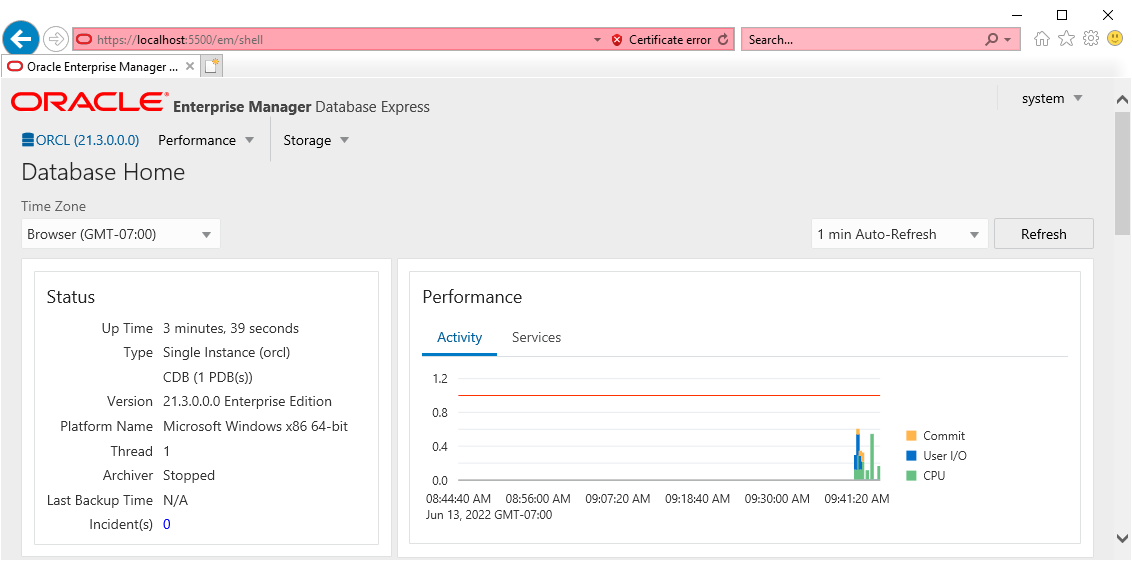Image resolution: width=1132 pixels, height=566 pixels.
Task: Click the page scrollbar up arrow
Action: pos(1122,100)
